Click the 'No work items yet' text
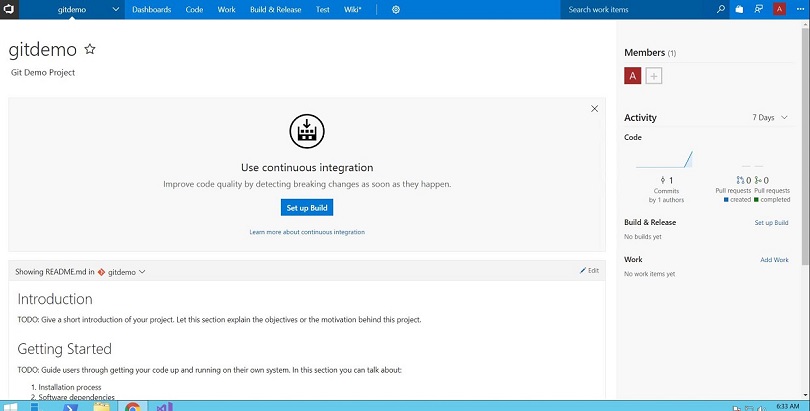 649,274
